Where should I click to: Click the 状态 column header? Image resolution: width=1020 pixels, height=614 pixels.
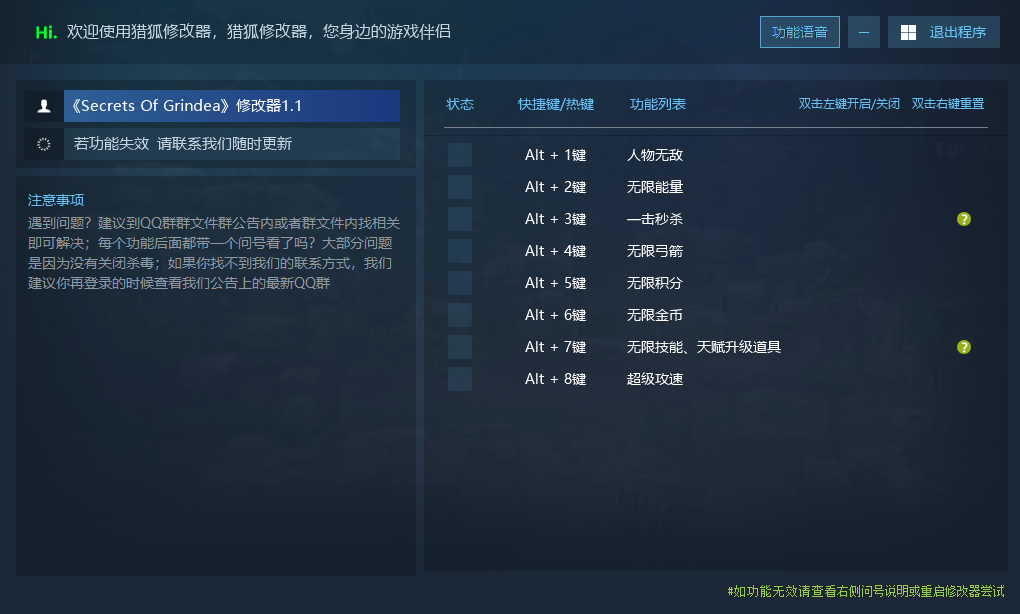[x=460, y=104]
